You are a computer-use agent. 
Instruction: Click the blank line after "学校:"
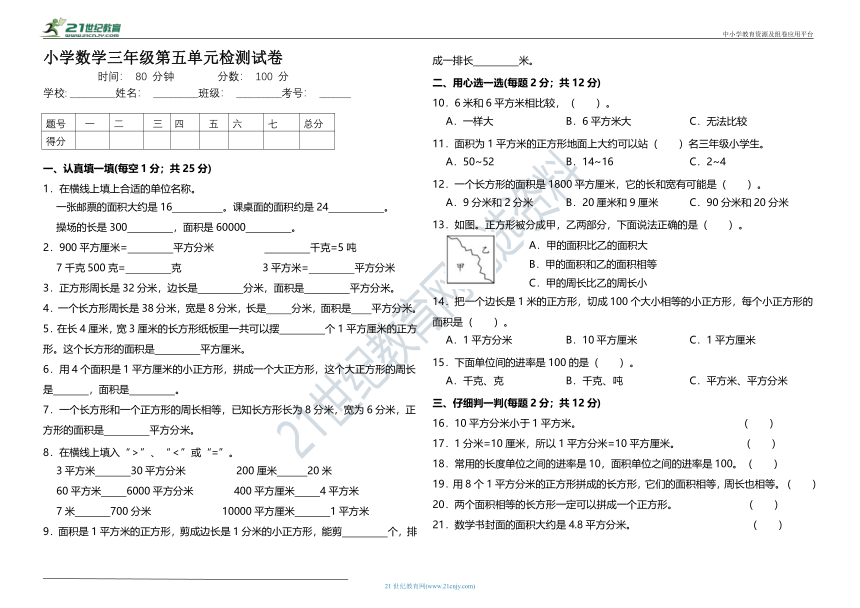(x=92, y=94)
